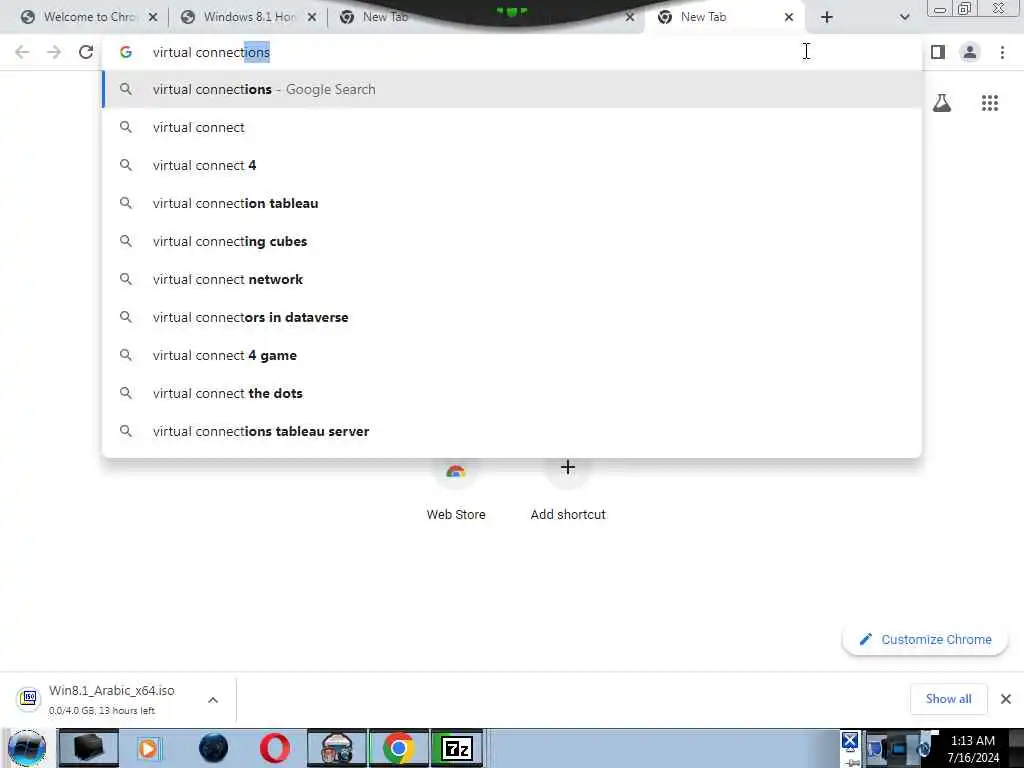1024x768 pixels.
Task: Expand options for Win8.1_Arabic_x64.iso download
Action: [x=213, y=700]
